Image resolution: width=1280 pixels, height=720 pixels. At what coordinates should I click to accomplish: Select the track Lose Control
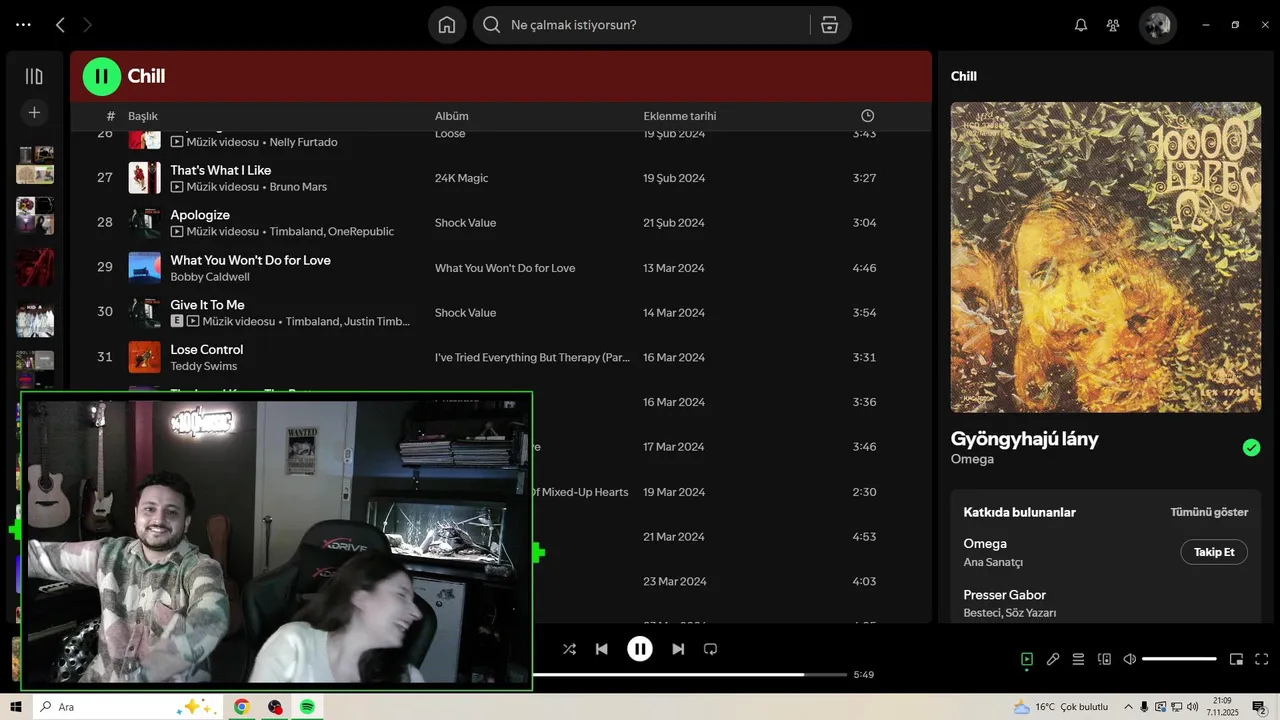tap(207, 350)
